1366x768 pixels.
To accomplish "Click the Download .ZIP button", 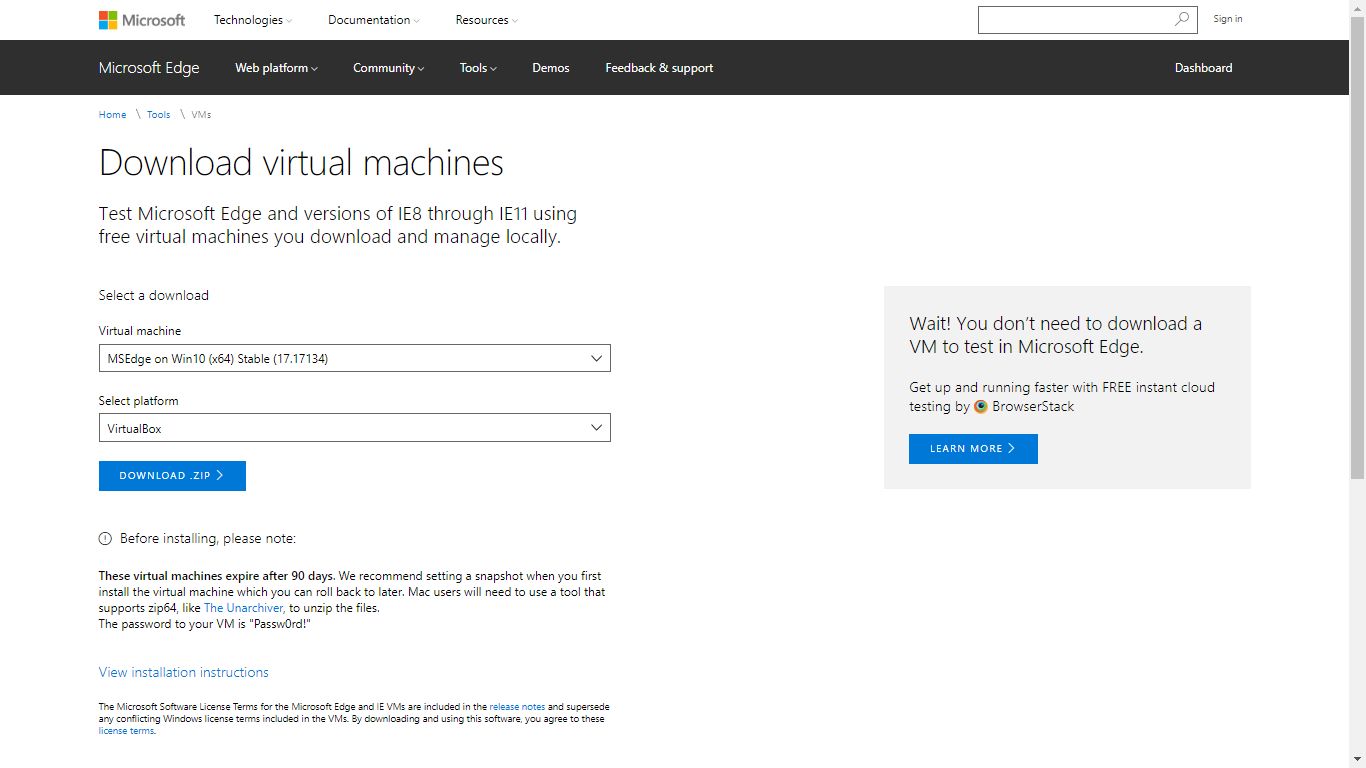I will pos(172,476).
